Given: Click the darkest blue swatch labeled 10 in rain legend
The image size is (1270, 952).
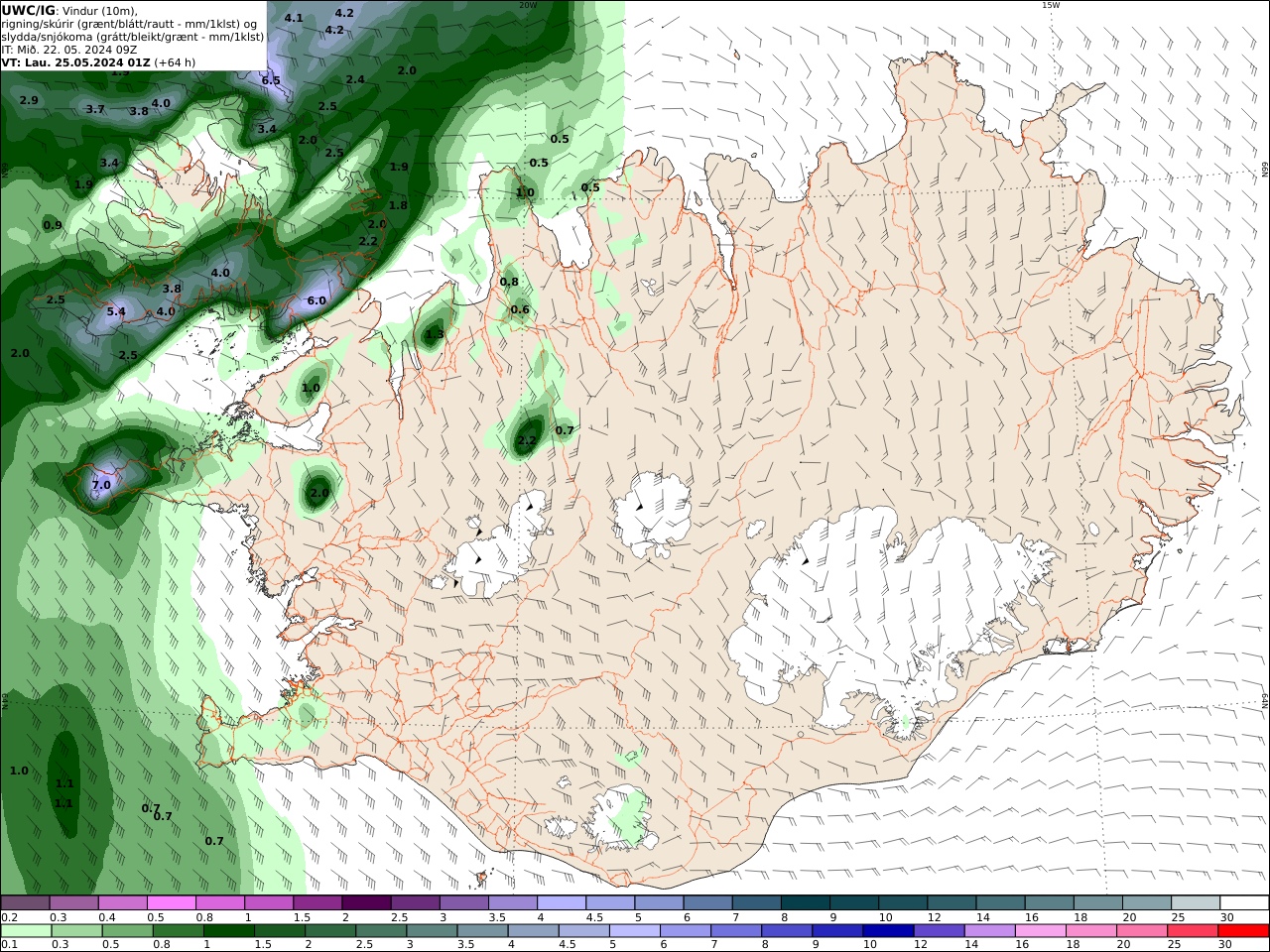Looking at the screenshot, I should 889,931.
